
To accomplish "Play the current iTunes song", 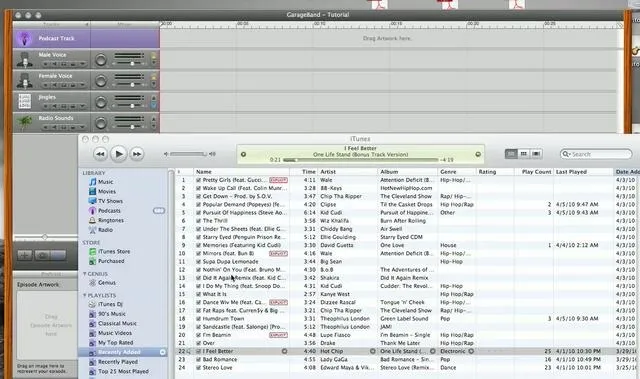I will (x=119, y=154).
